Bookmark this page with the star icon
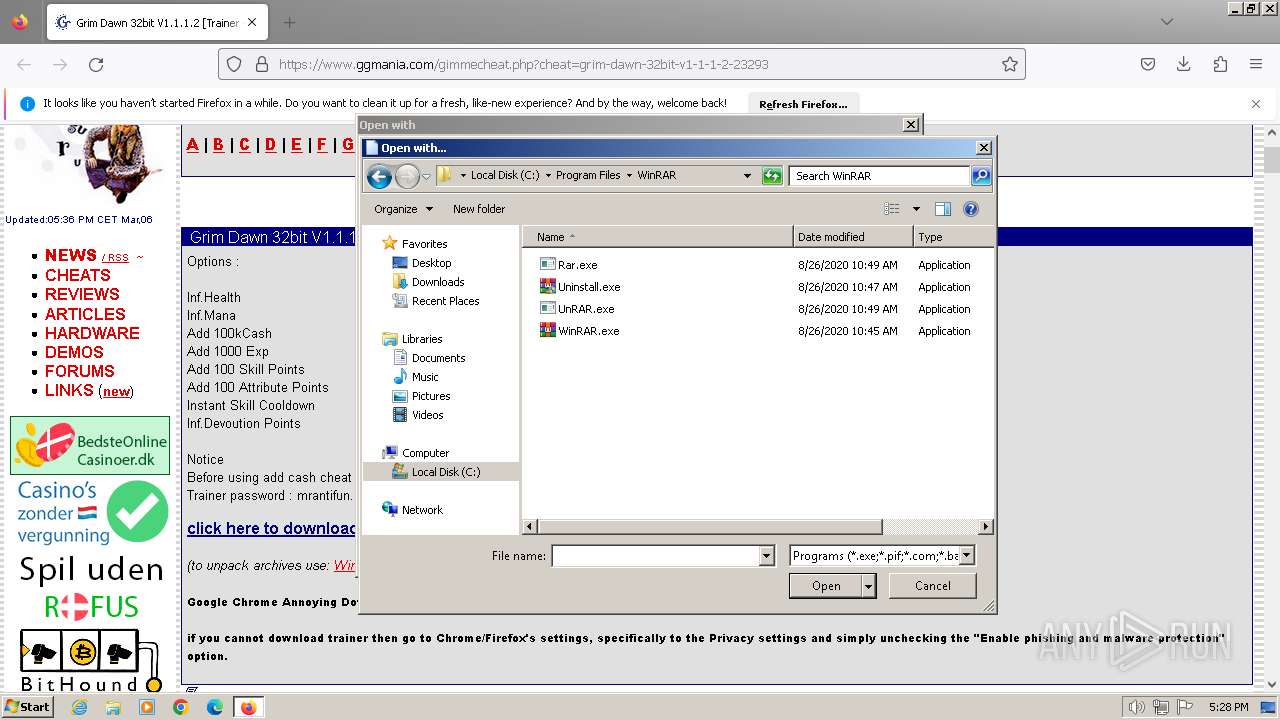Screen dimensions: 1280x720 [x=1010, y=64]
